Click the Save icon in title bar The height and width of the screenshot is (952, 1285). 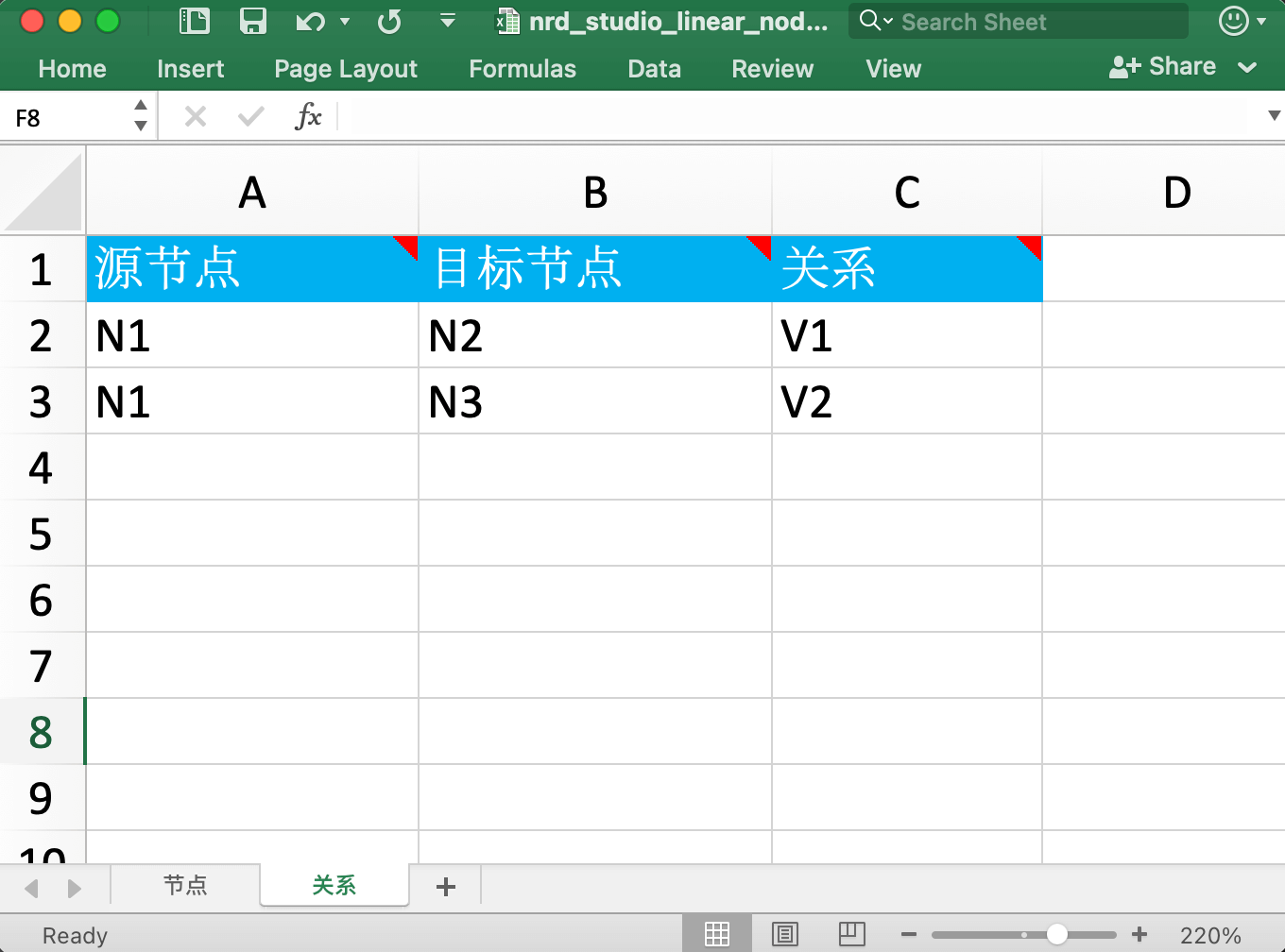252,21
